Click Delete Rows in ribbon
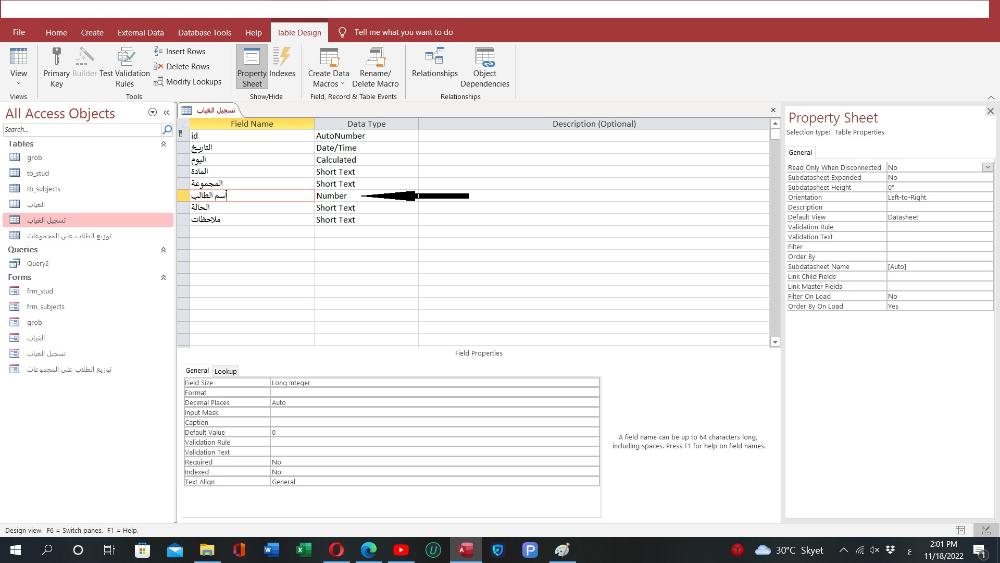Image resolution: width=1000 pixels, height=563 pixels. point(181,66)
